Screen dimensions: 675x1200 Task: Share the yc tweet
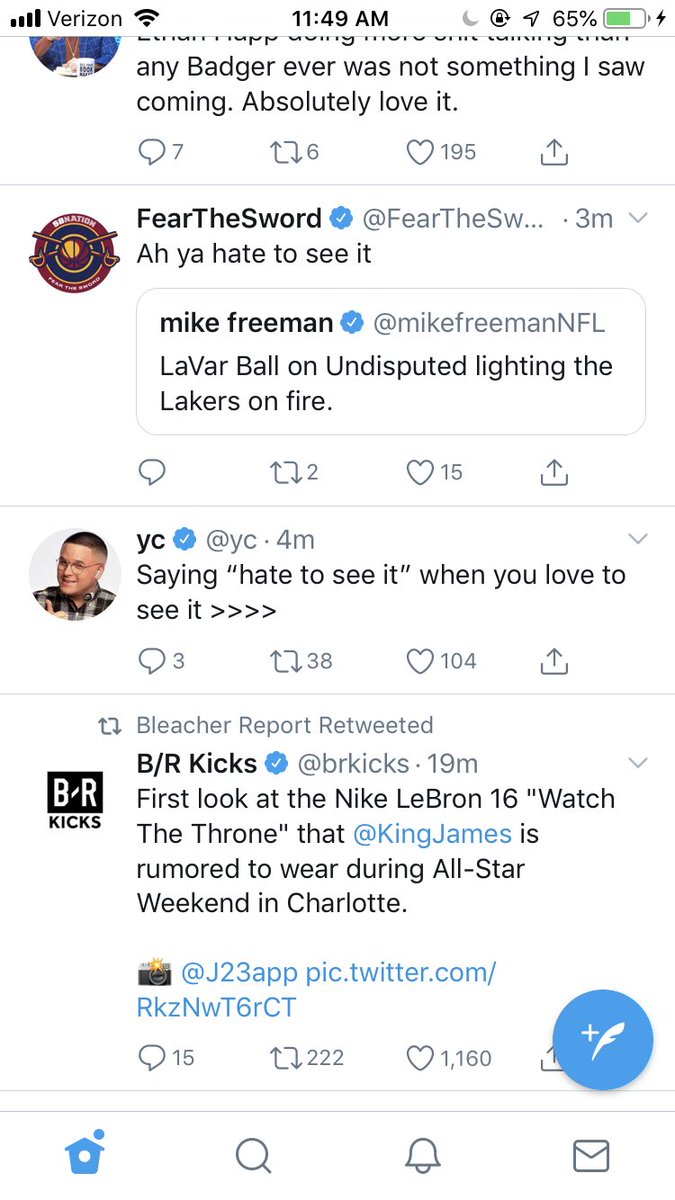pyautogui.click(x=553, y=661)
